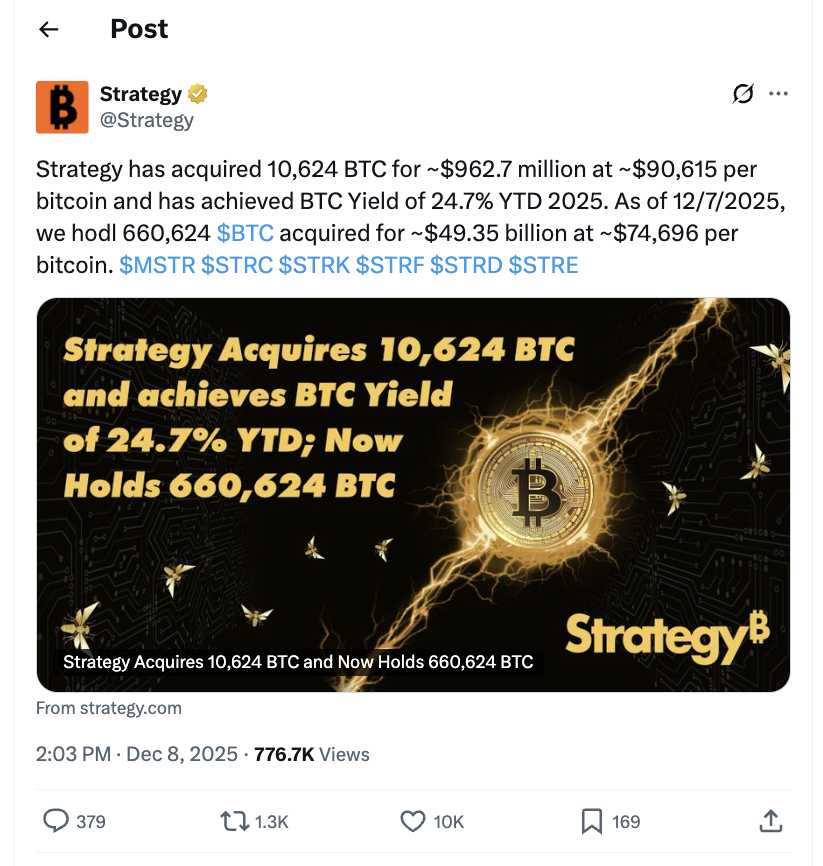Open the Bitcoin announcement image
This screenshot has width=823, height=866.
(x=411, y=470)
